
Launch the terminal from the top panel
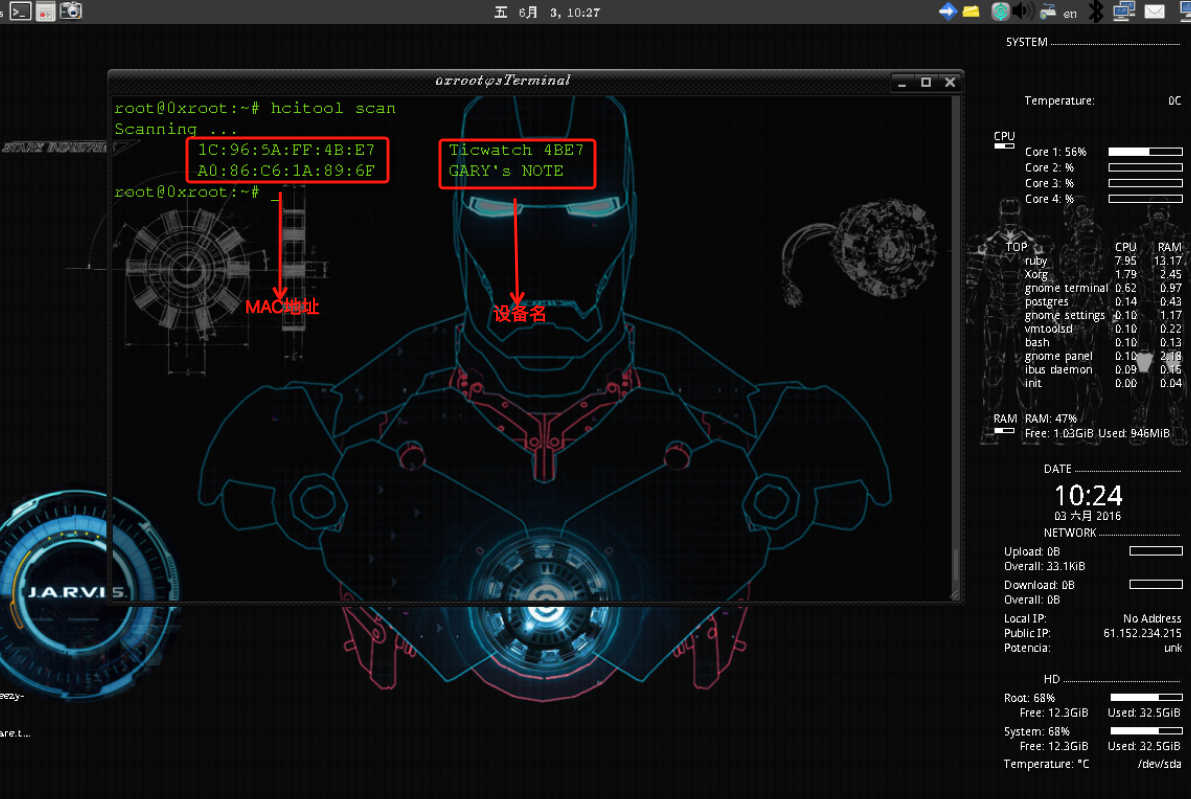(21, 11)
